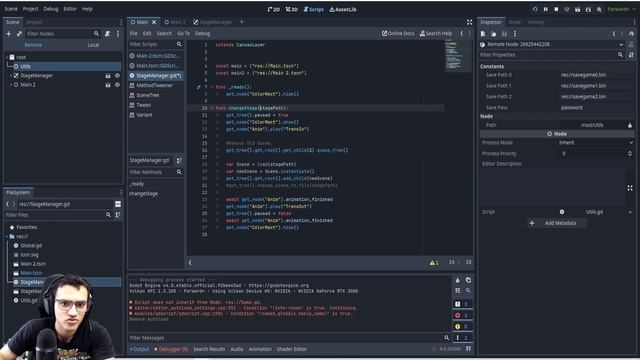The image size is (640, 360).
Task: Click the load resource icon in Inspector
Action: [493, 34]
